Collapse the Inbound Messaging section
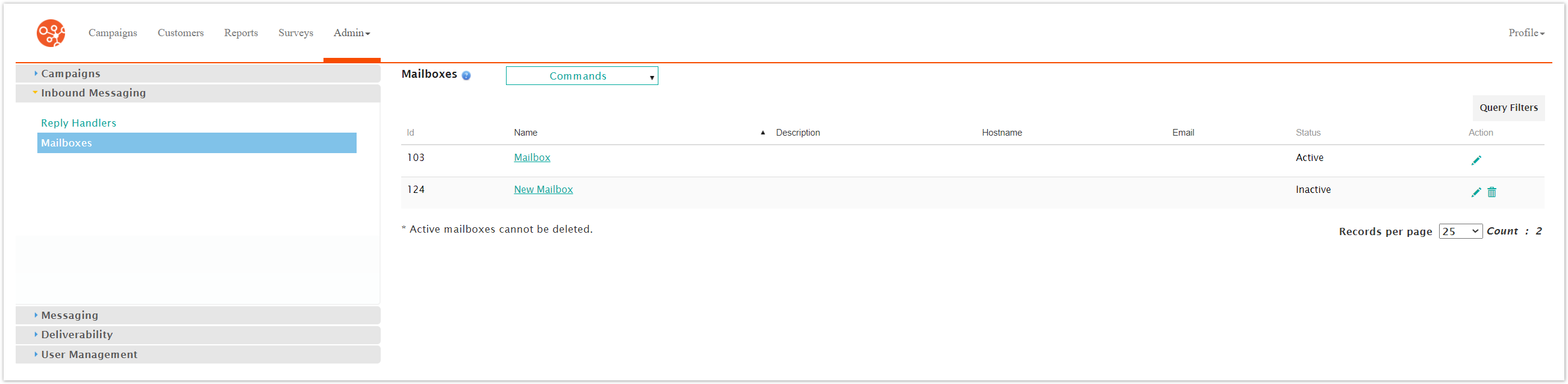The image size is (1568, 384). click(x=93, y=93)
